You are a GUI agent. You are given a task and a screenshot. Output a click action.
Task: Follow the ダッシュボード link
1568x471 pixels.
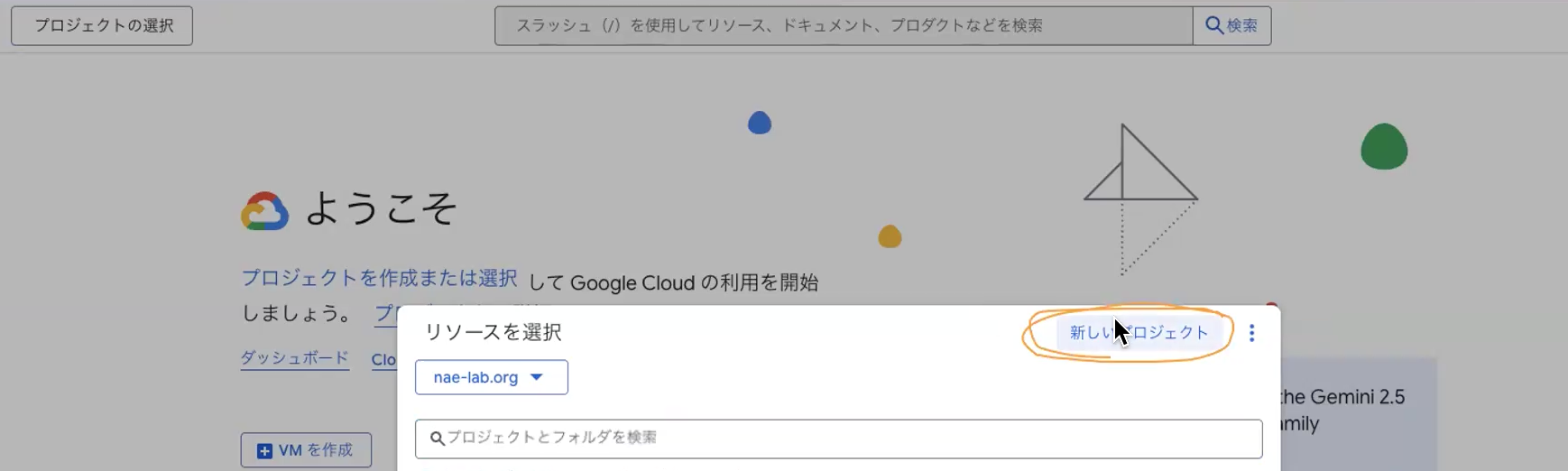[x=294, y=358]
